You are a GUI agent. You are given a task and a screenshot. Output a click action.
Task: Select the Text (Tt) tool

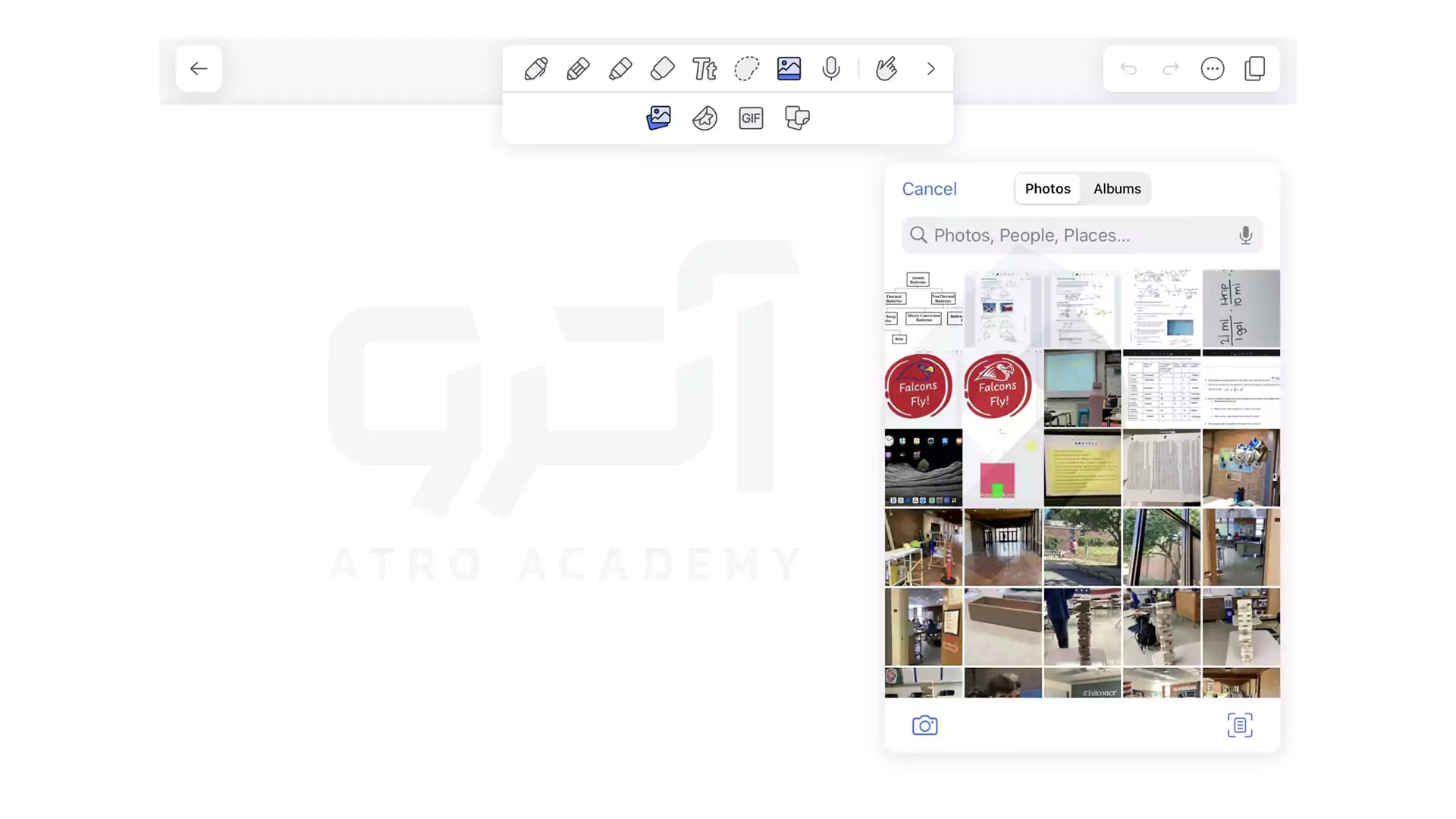coord(704,69)
